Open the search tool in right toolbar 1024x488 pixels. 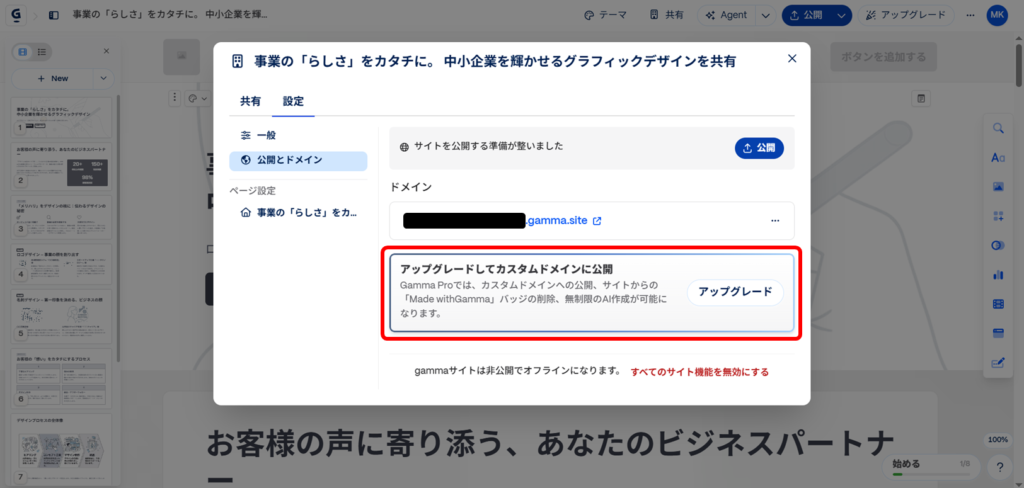click(997, 128)
